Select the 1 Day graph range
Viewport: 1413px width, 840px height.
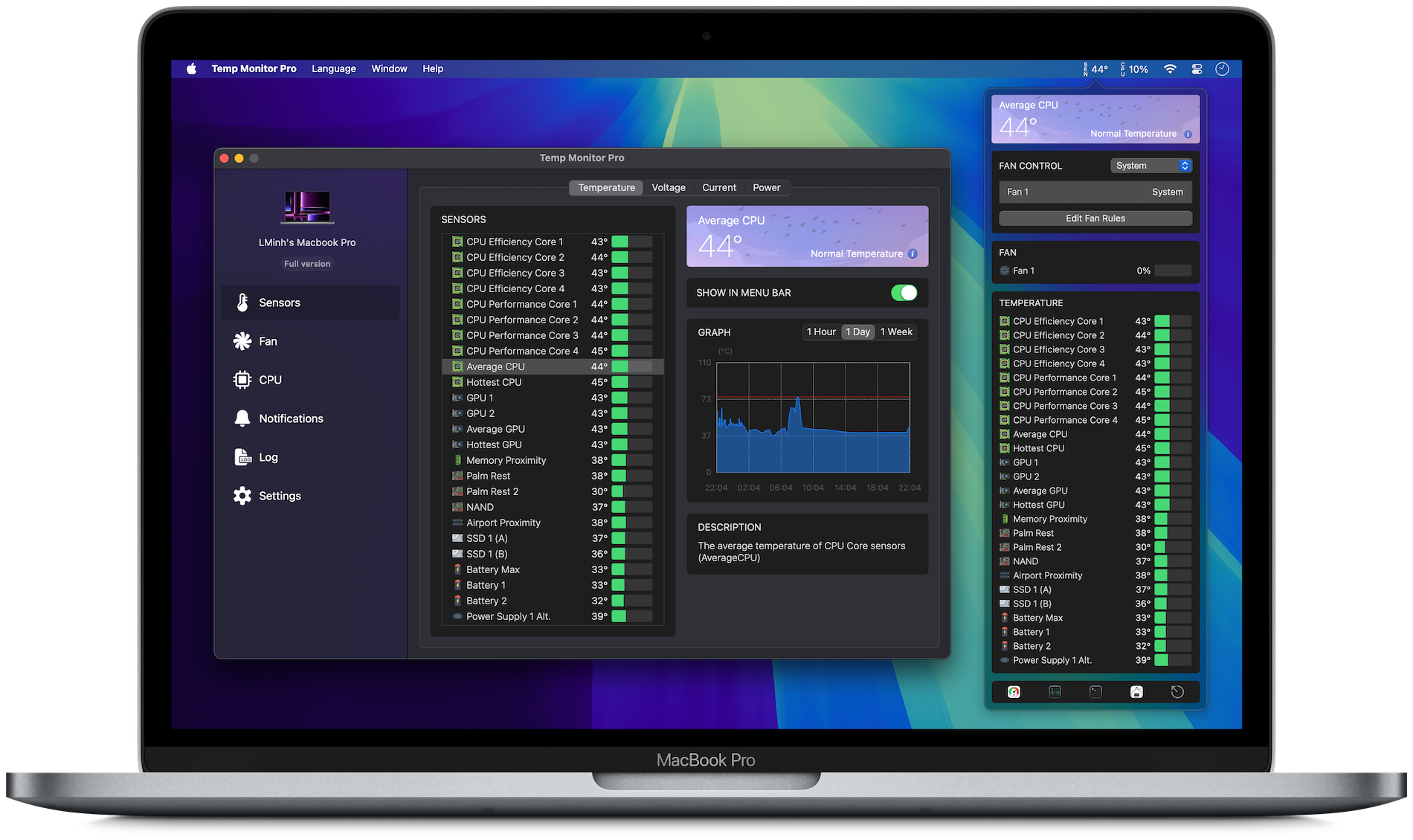pos(857,332)
